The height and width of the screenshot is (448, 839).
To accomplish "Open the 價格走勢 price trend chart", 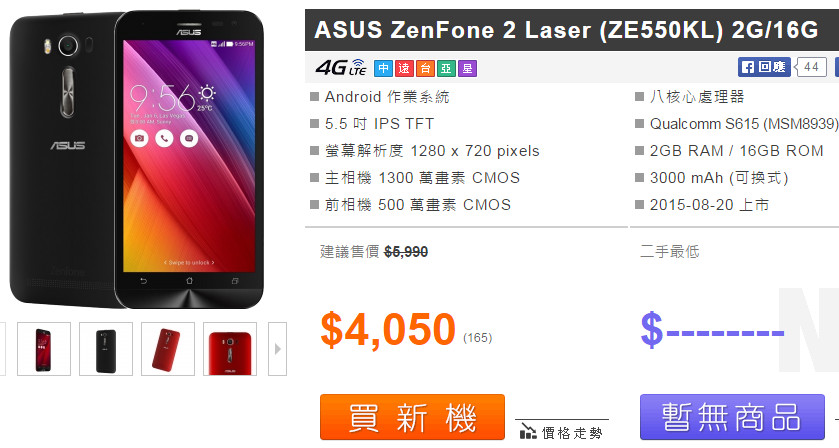I will tap(562, 432).
